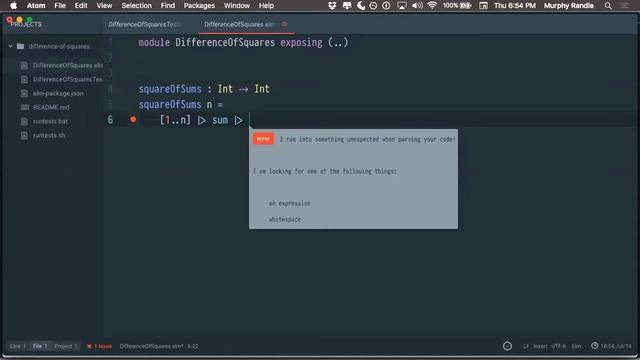
Task: Click the Murphy Randle user name
Action: click(x=569, y=6)
